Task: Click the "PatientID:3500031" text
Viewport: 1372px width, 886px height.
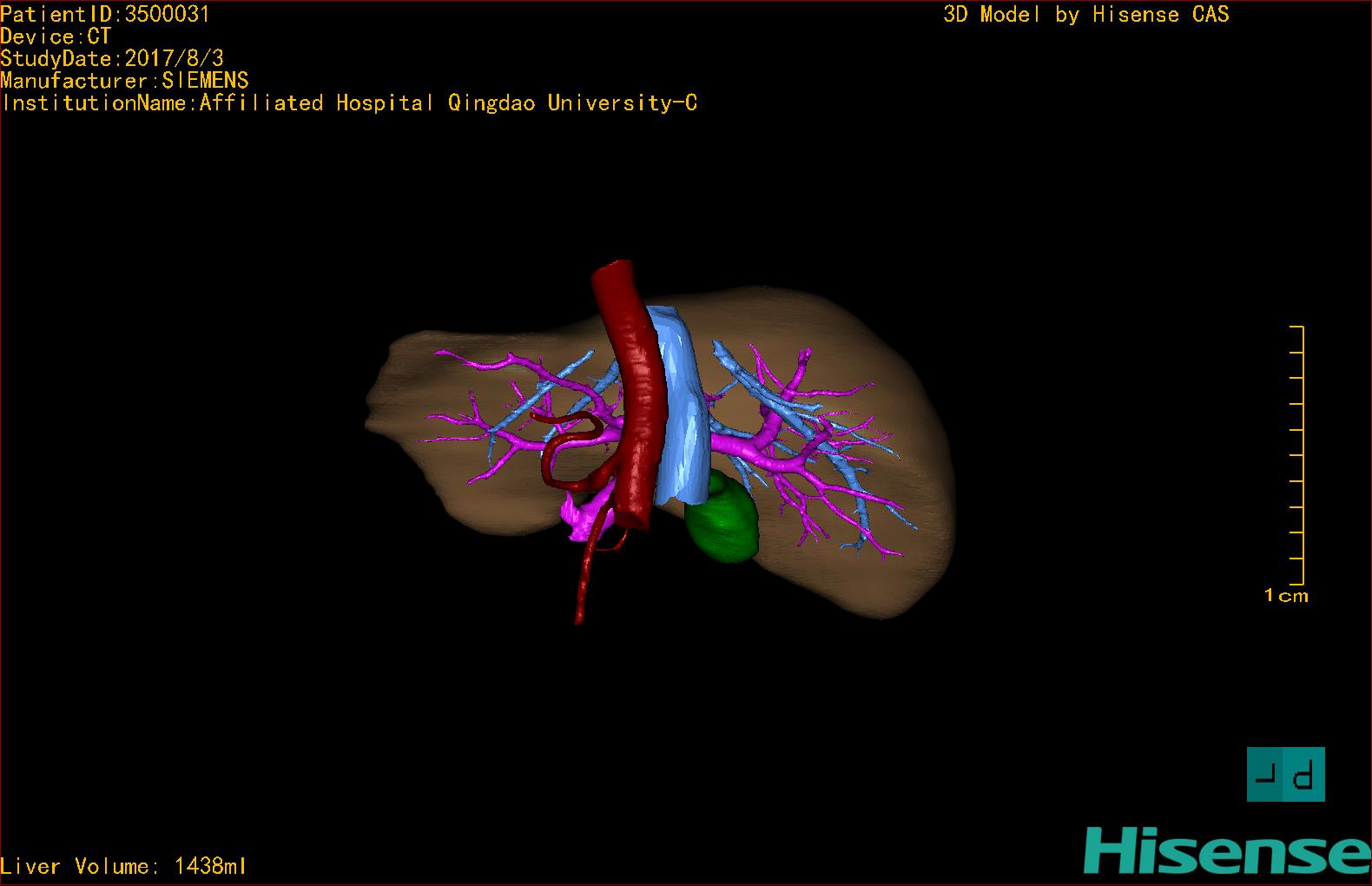Action: click(105, 14)
